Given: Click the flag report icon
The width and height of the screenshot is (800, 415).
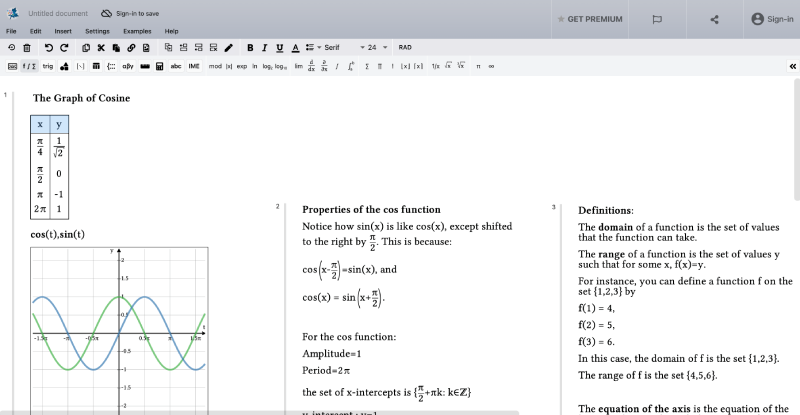Looking at the screenshot, I should click(x=657, y=19).
